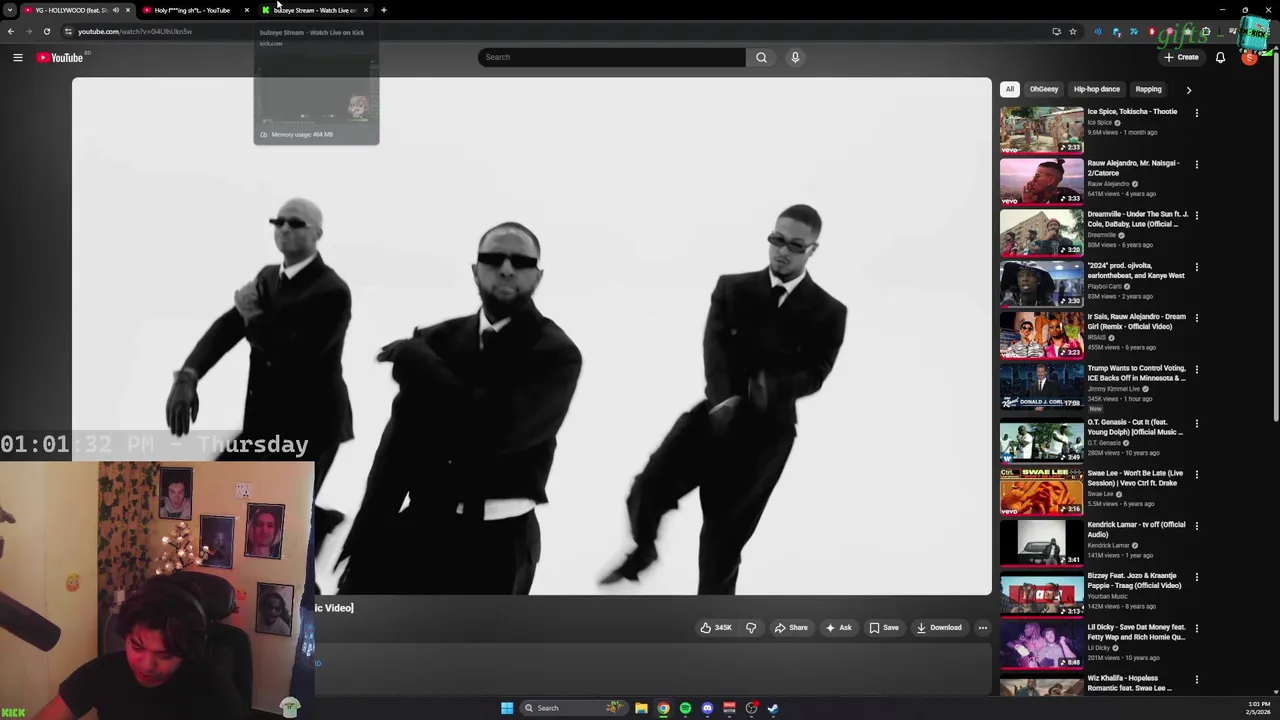This screenshot has width=1280, height=720.
Task: Click the Ask button
Action: click(x=838, y=628)
